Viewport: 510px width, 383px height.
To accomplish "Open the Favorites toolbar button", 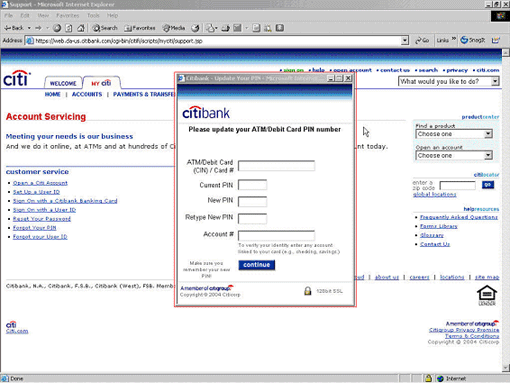I will coord(139,28).
